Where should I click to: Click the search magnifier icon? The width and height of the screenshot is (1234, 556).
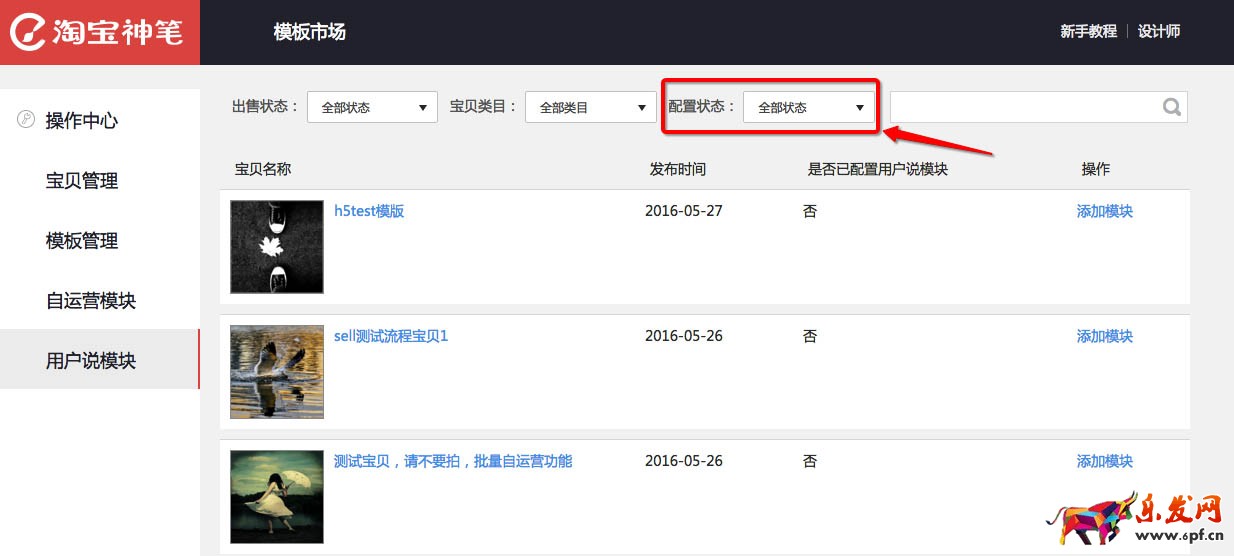pyautogui.click(x=1172, y=107)
